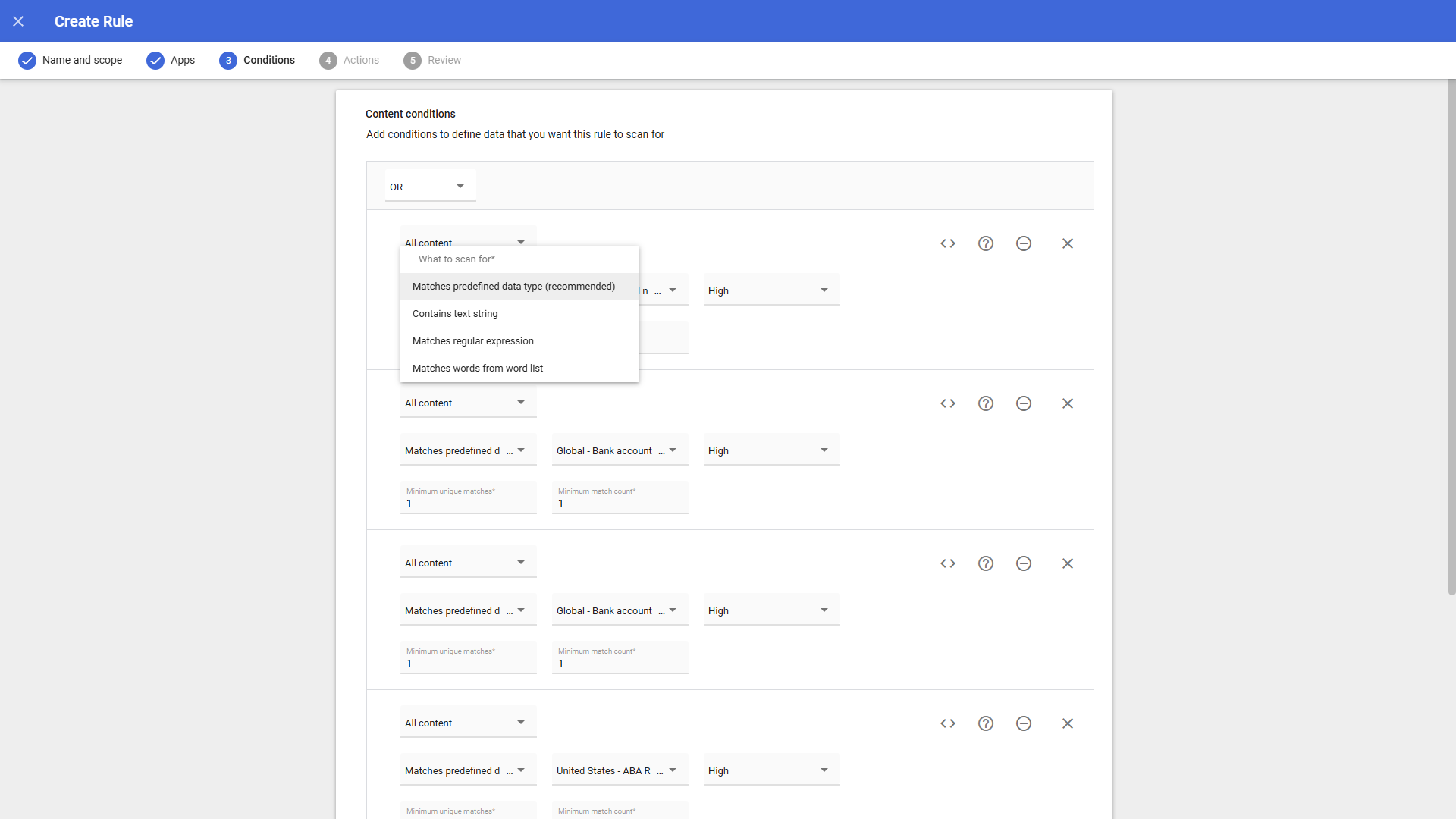Click the help icon on the second condition
1456x819 pixels.
[x=985, y=403]
